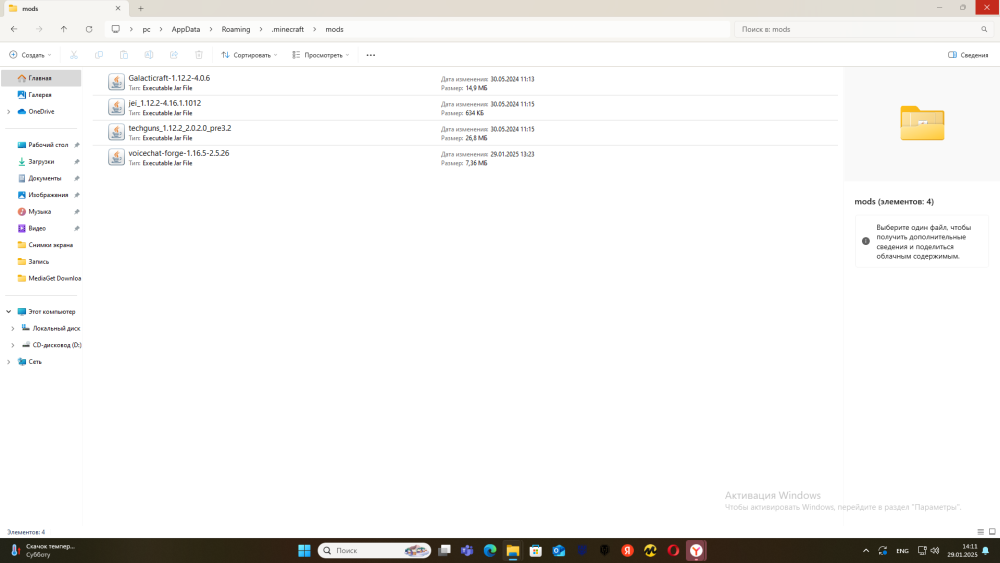Open Музыка in the sidebar
This screenshot has width=1000, height=563.
click(42, 211)
